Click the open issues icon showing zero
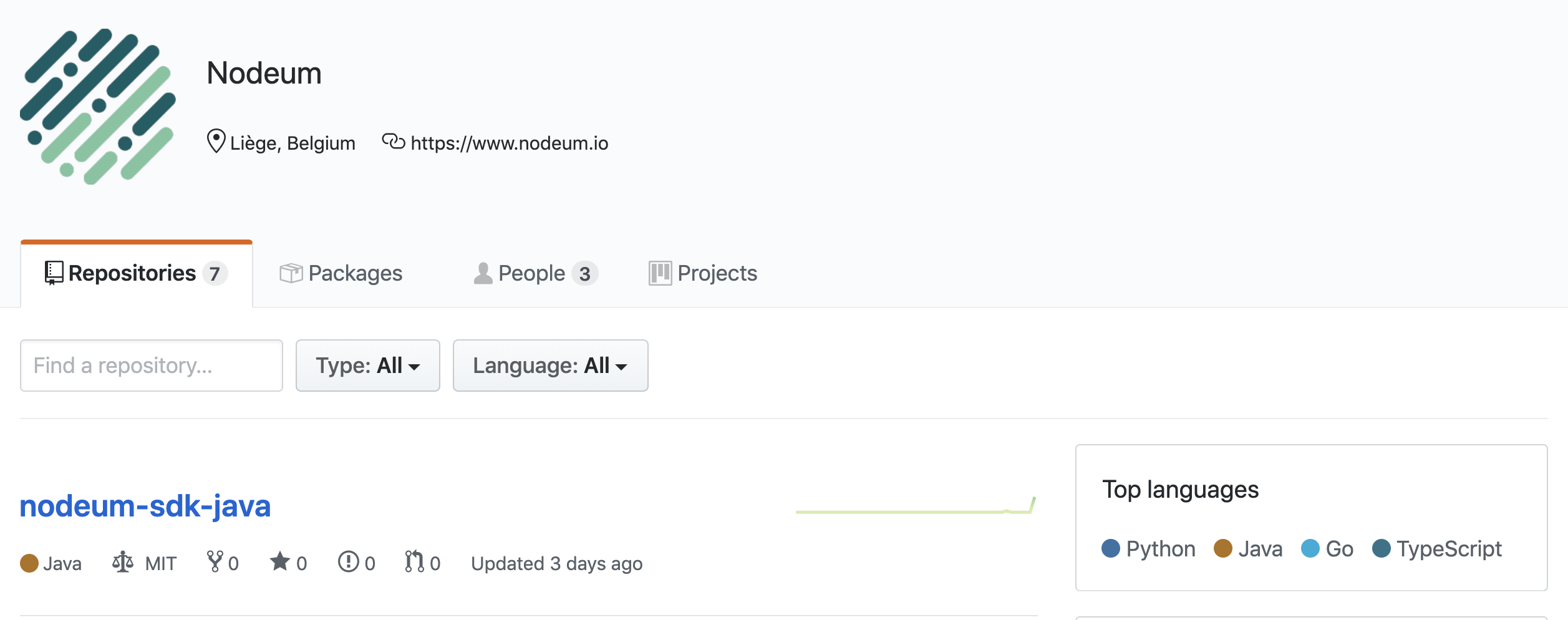This screenshot has width=1568, height=620. click(347, 562)
